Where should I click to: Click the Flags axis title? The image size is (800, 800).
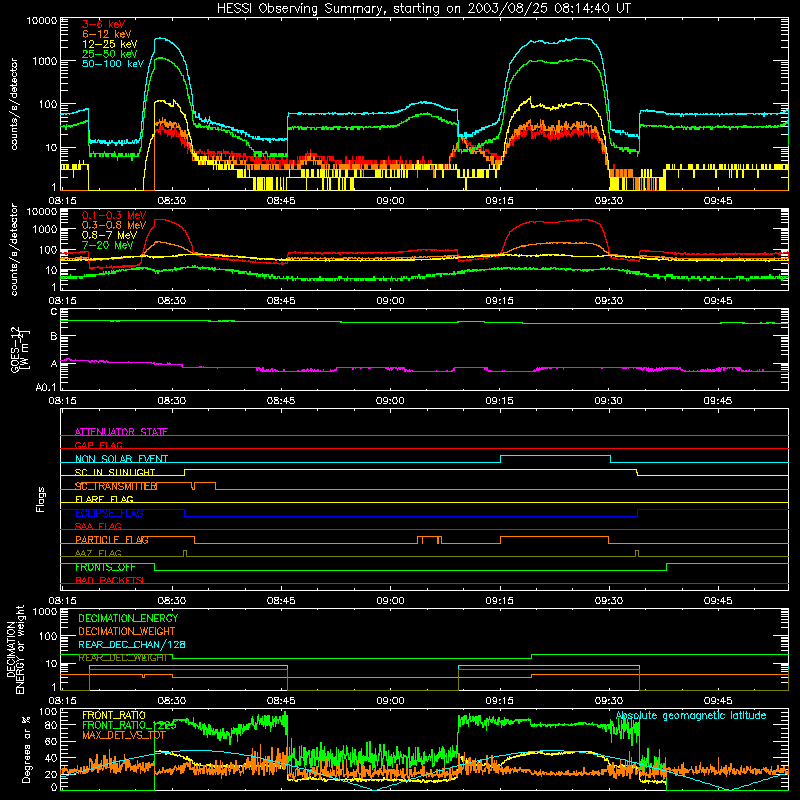(x=41, y=499)
